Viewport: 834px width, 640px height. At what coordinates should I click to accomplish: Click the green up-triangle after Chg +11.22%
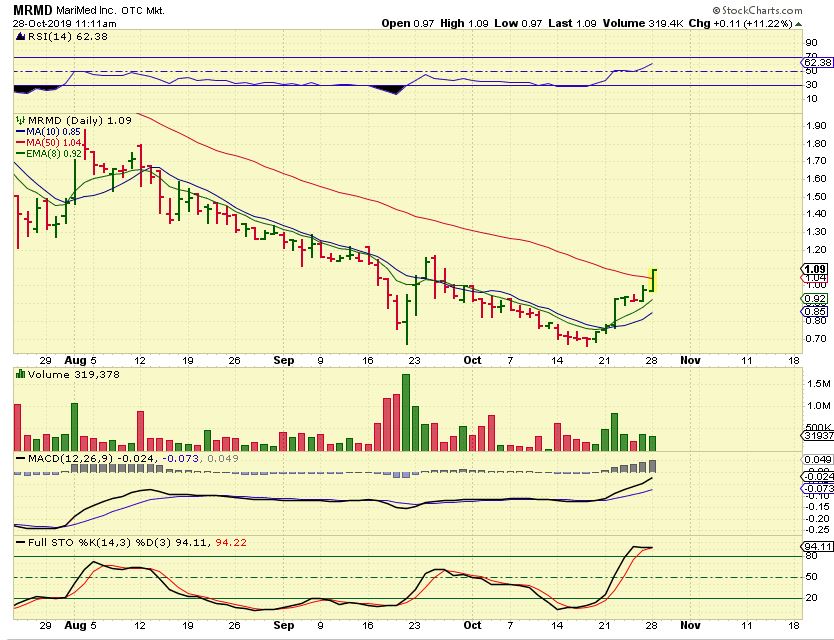[798, 24]
